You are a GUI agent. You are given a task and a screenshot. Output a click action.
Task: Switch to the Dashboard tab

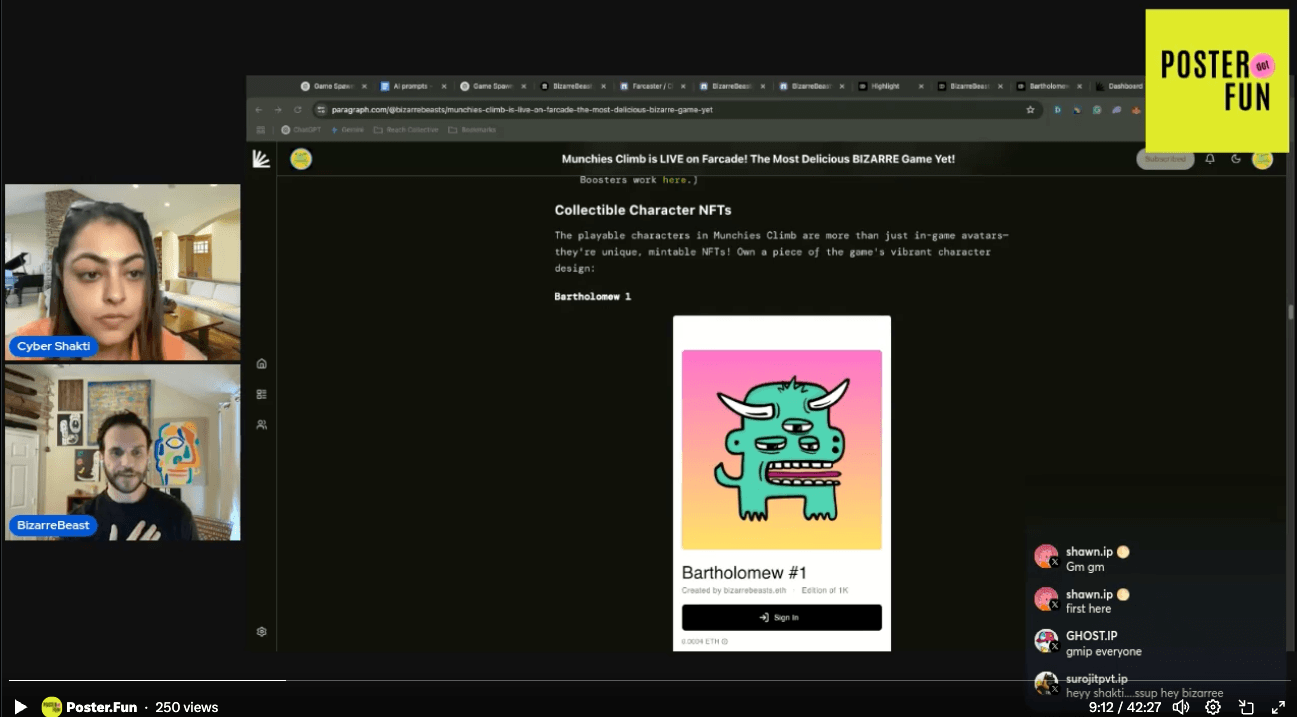click(x=1118, y=86)
